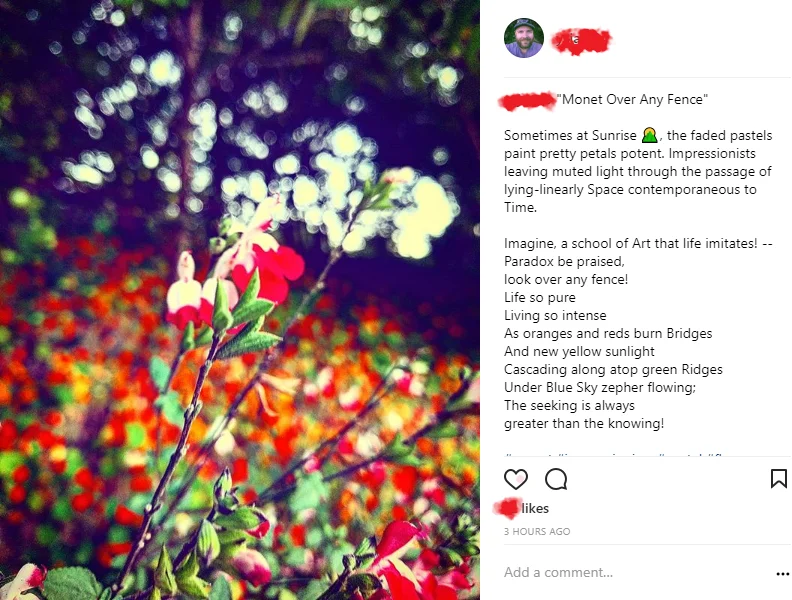Open the redacted username before the caption title
The height and width of the screenshot is (600, 792).
point(527,100)
